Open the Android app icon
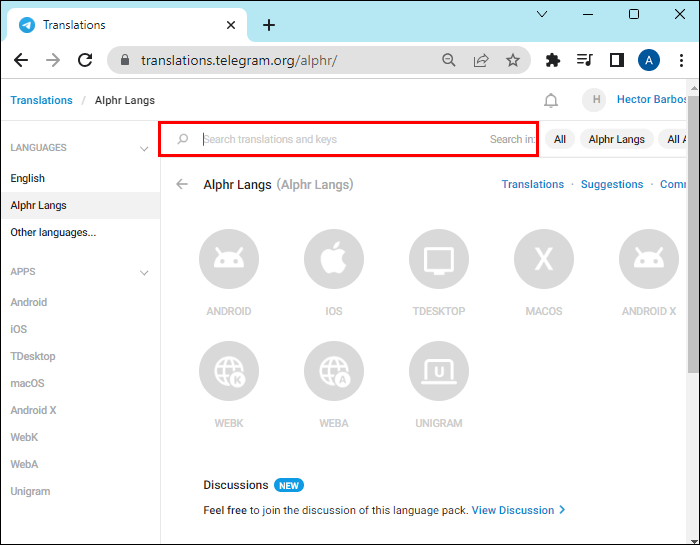Screen dimensions: 700x545 tap(229, 259)
